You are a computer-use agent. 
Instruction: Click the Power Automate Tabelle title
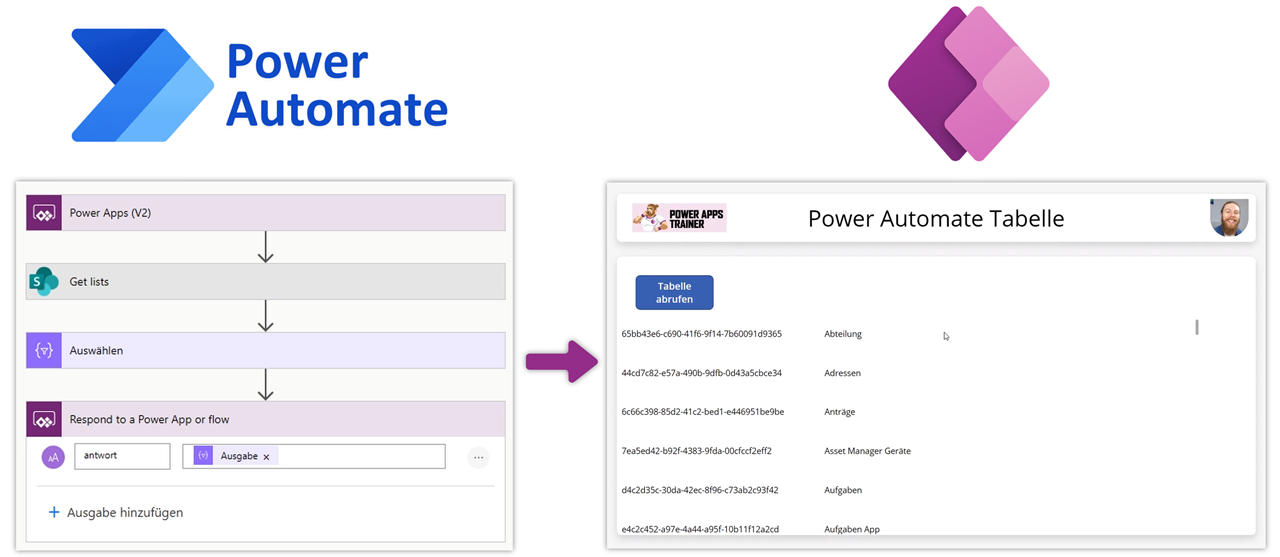coord(936,218)
